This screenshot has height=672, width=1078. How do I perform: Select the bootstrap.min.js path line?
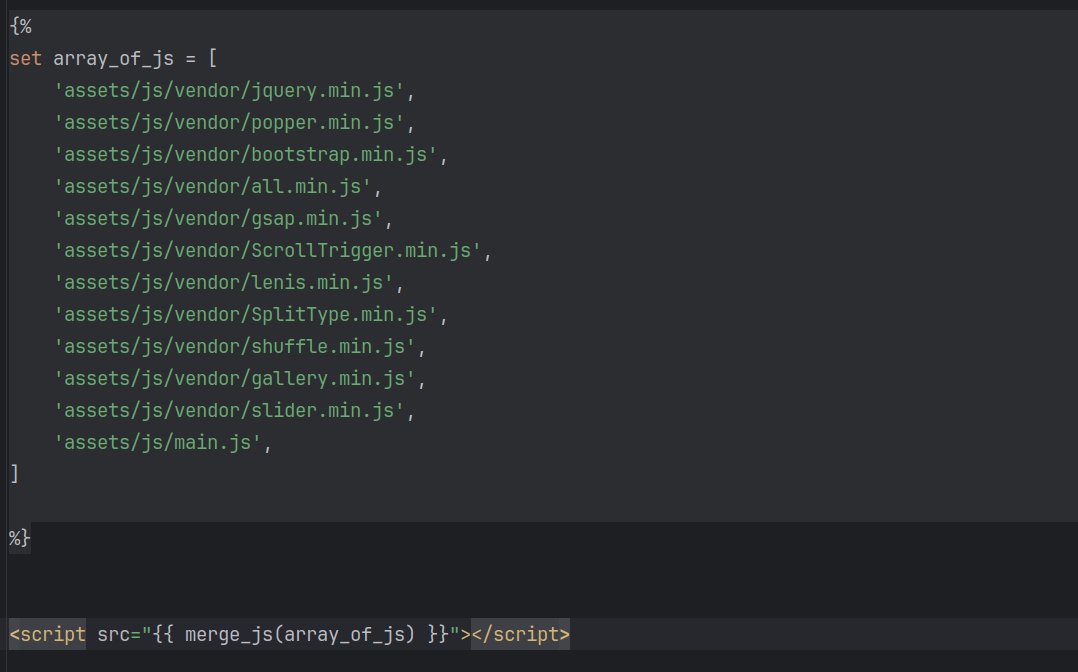pyautogui.click(x=245, y=155)
